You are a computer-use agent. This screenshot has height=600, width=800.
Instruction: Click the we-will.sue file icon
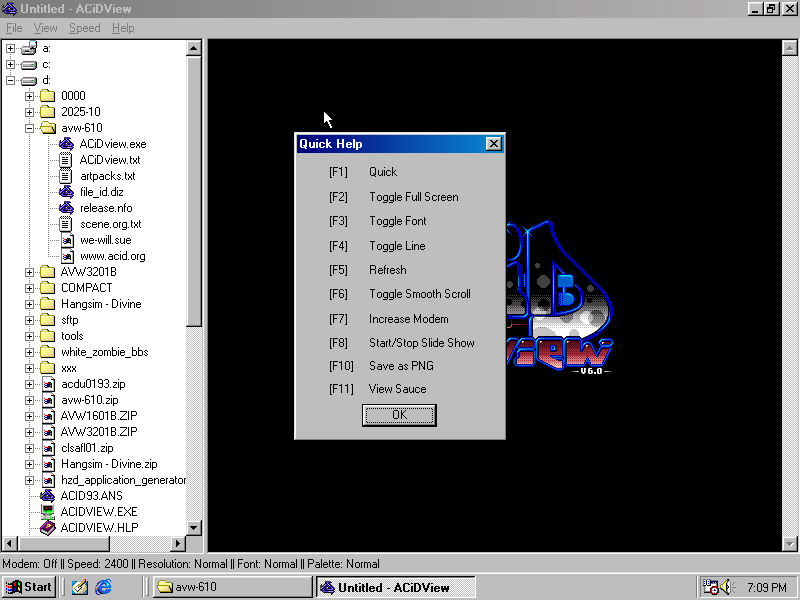[x=66, y=240]
